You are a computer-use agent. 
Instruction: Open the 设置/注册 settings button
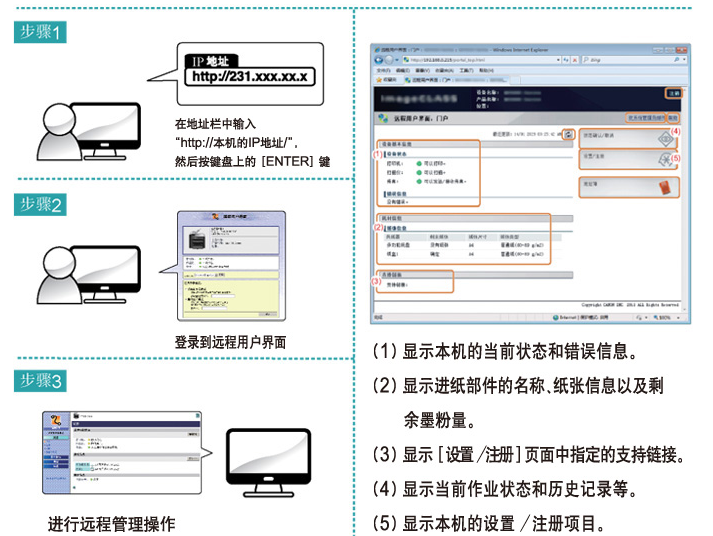click(x=628, y=160)
